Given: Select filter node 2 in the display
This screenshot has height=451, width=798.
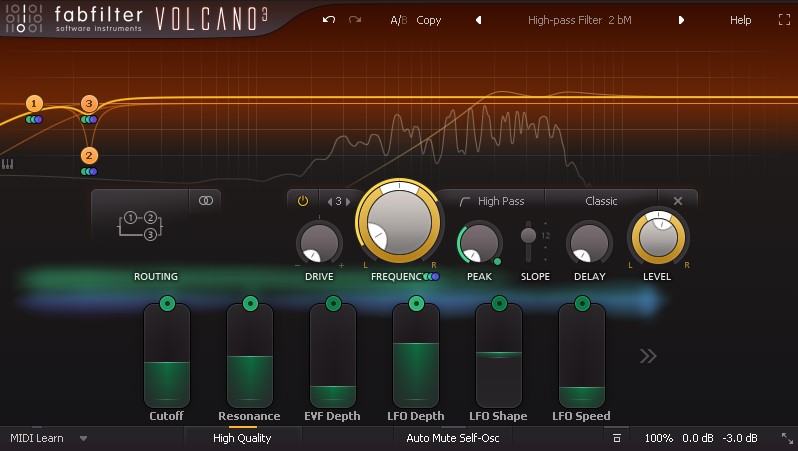Looking at the screenshot, I should point(89,155).
